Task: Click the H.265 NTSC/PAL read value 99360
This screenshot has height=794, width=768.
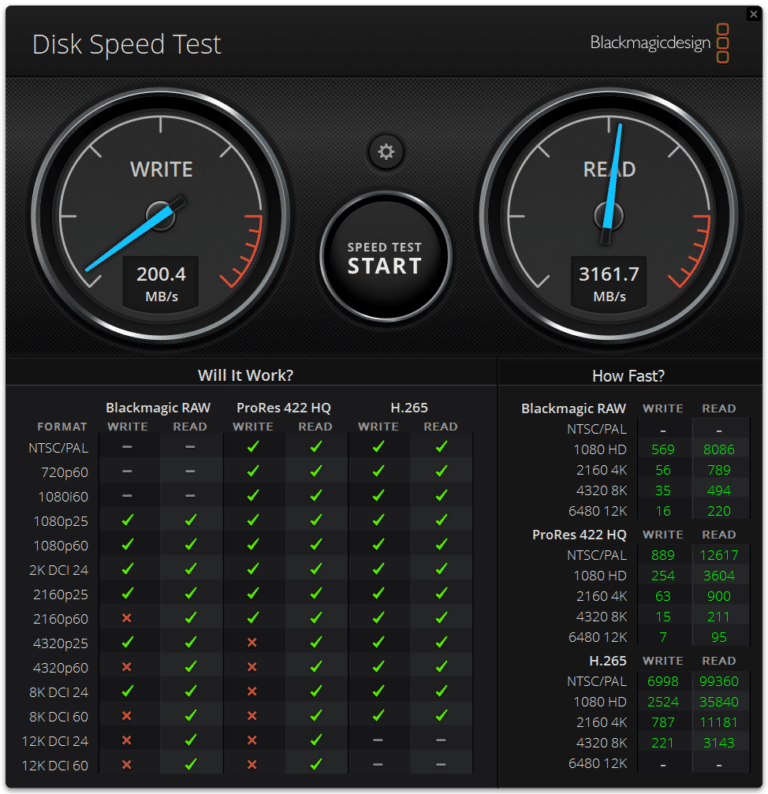Action: coord(718,681)
